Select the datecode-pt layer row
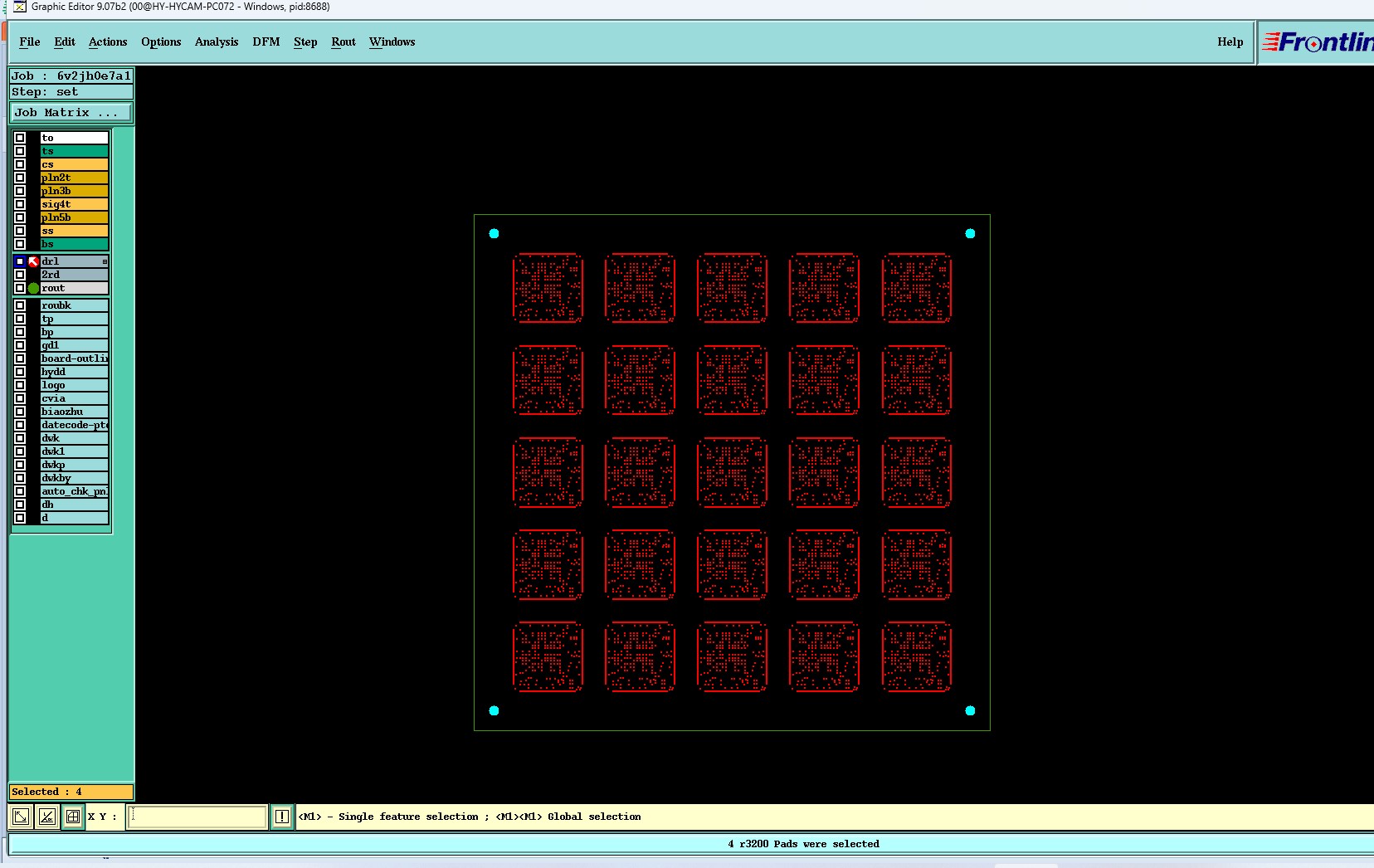 point(74,425)
